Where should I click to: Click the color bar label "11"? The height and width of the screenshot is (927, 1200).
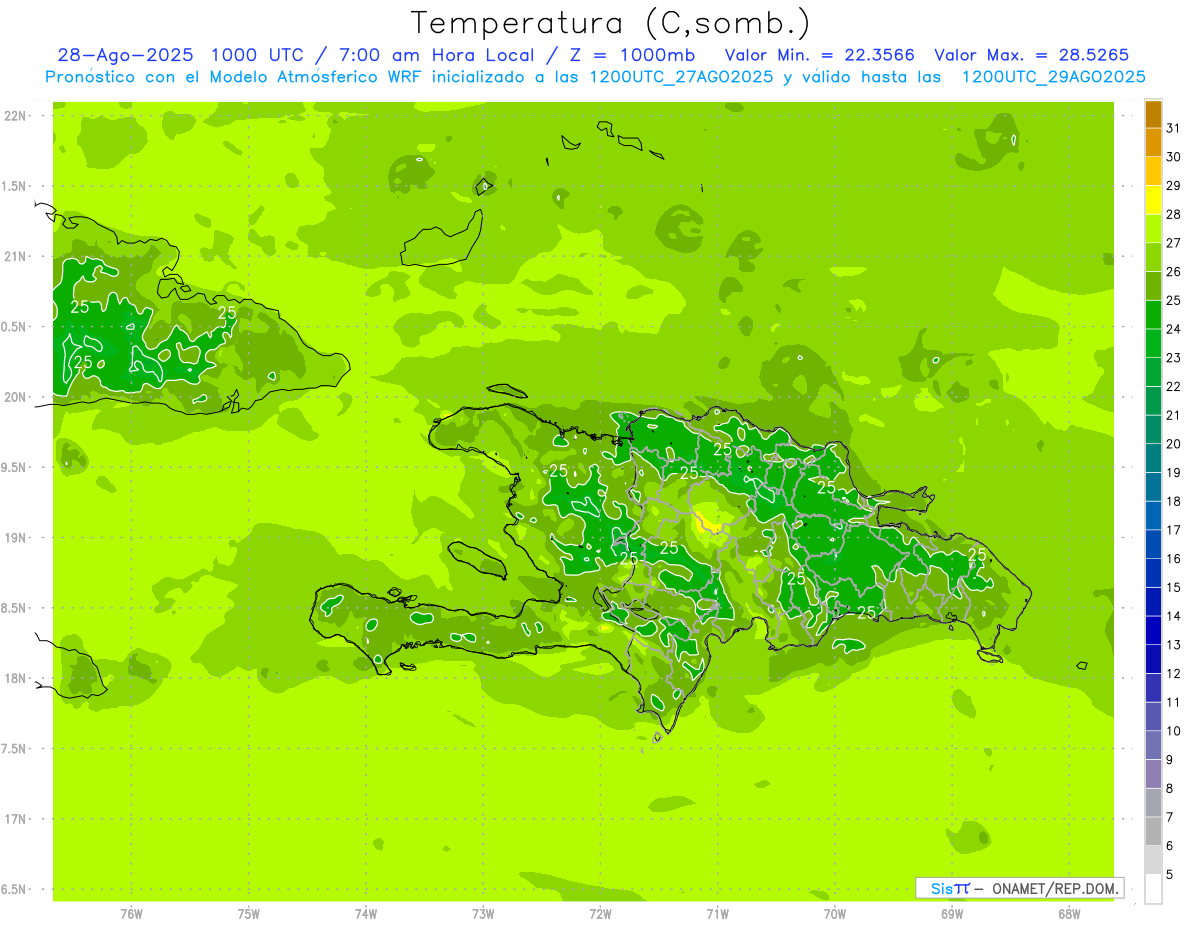tap(1174, 702)
